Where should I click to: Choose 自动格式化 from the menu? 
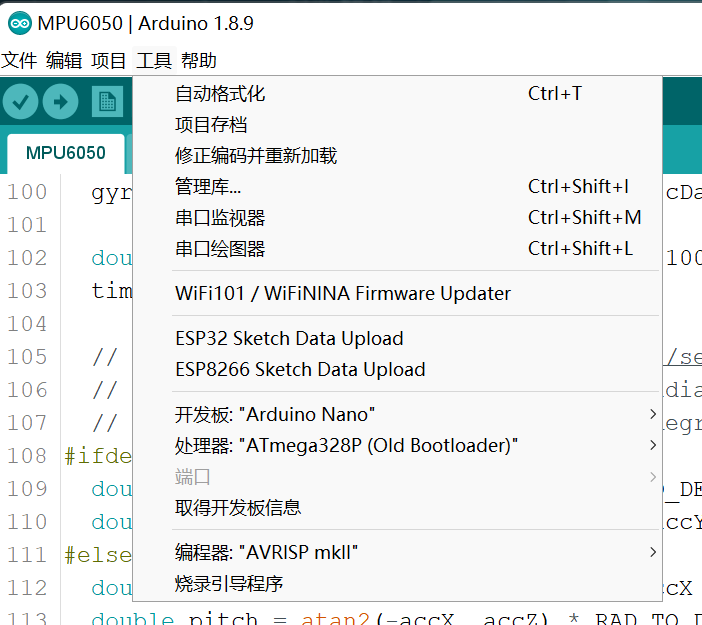tap(397, 94)
